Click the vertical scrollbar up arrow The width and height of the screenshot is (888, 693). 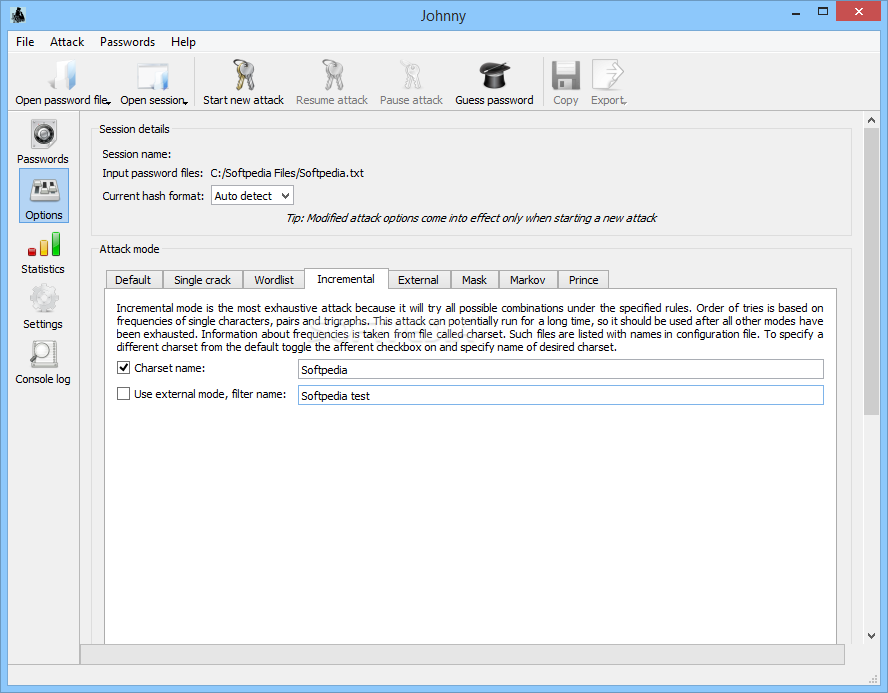point(872,120)
